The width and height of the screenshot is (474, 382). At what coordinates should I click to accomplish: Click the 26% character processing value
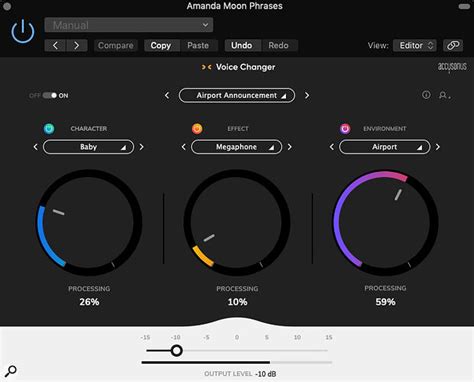coord(89,302)
